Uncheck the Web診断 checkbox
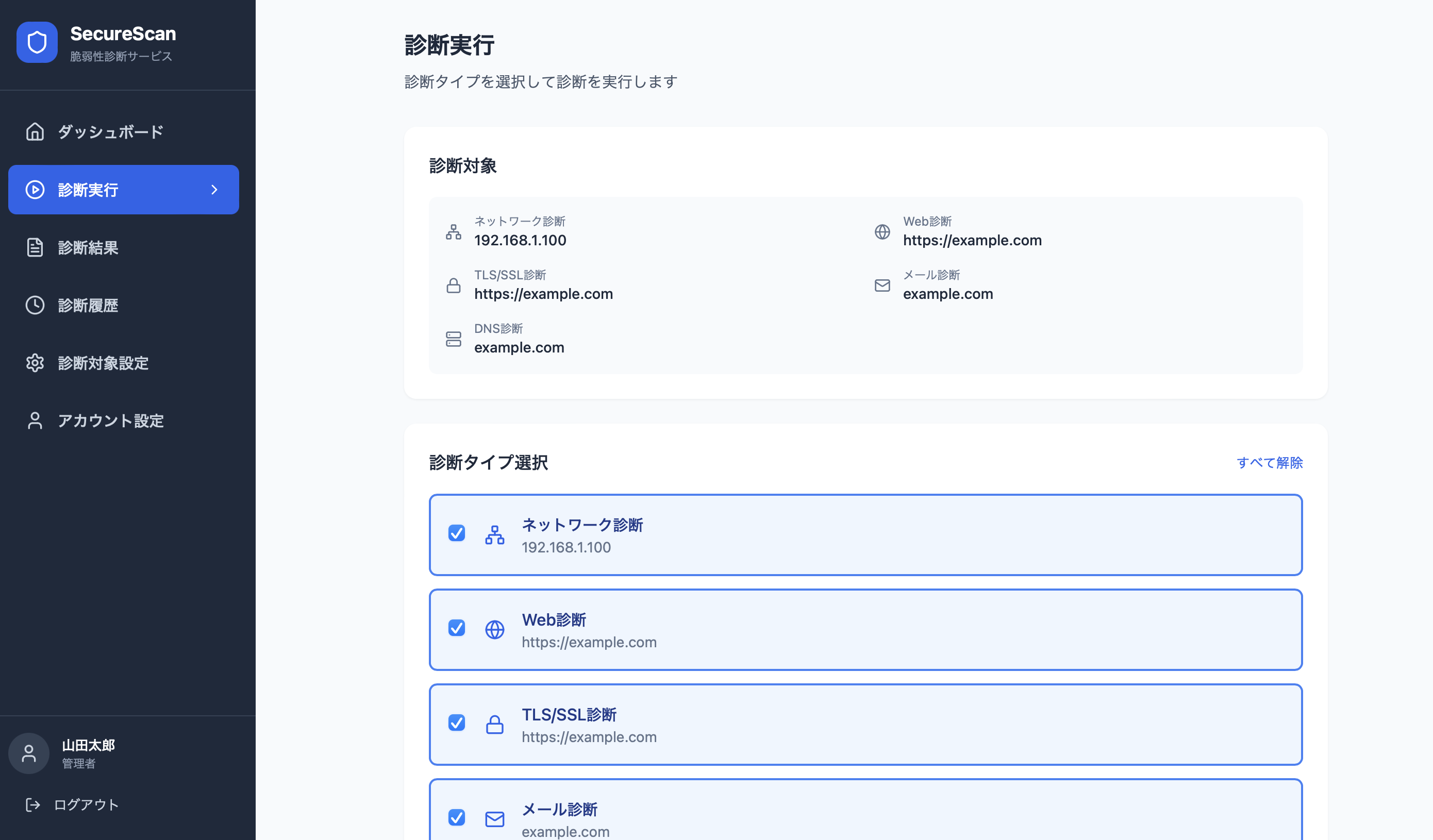This screenshot has width=1433, height=840. 457,628
